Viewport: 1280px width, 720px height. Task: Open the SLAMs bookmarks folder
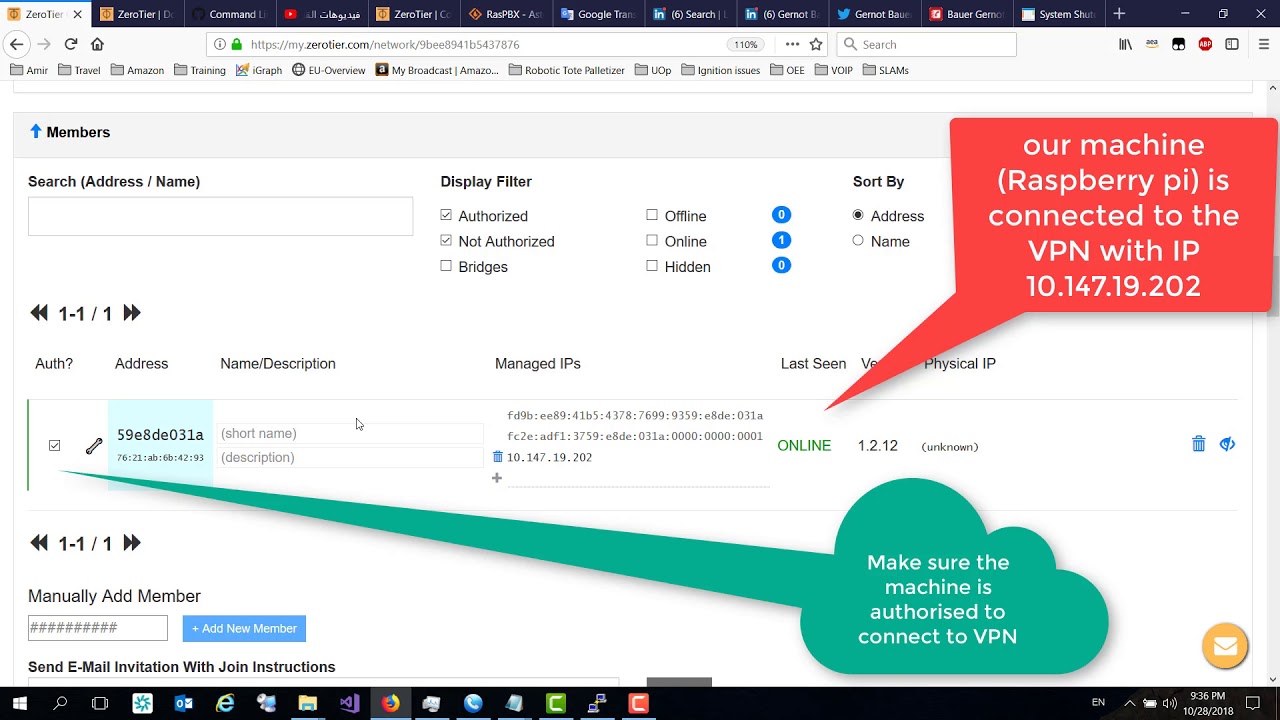pos(886,70)
